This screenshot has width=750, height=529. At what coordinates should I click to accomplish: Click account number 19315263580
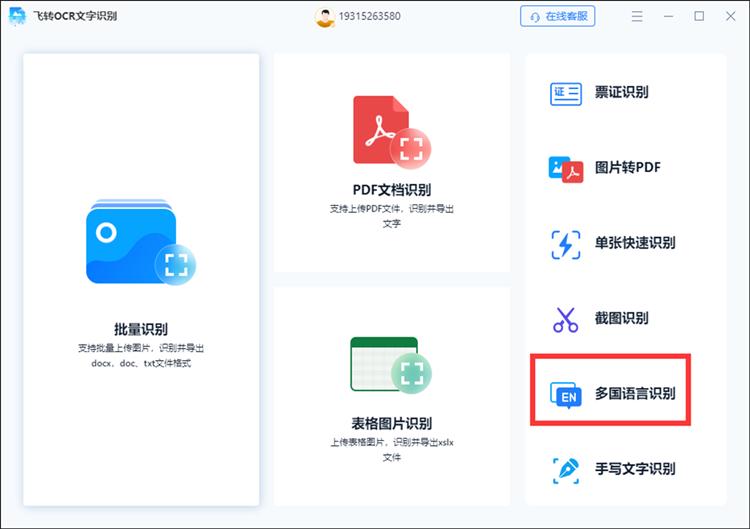pos(369,16)
